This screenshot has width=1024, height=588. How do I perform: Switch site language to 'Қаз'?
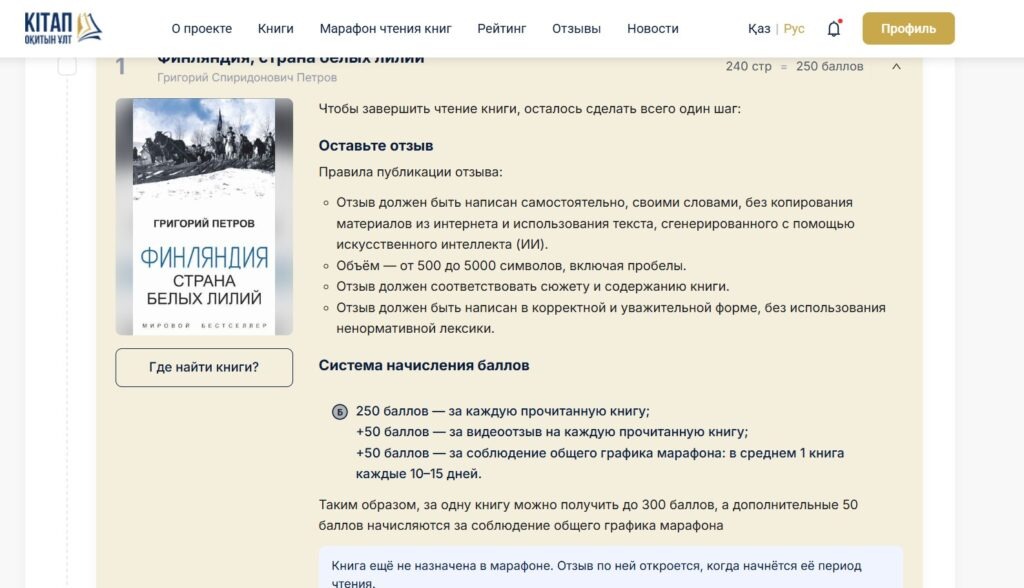(759, 29)
